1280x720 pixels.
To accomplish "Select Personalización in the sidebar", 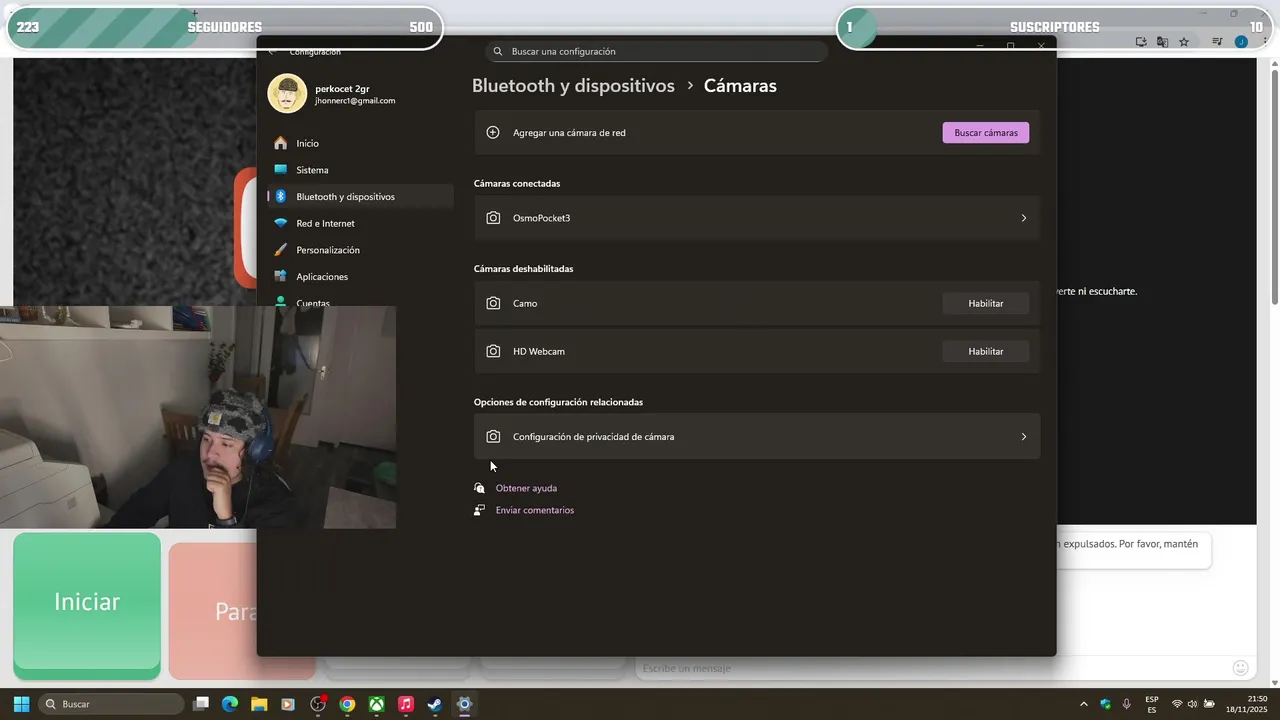I will (361, 250).
